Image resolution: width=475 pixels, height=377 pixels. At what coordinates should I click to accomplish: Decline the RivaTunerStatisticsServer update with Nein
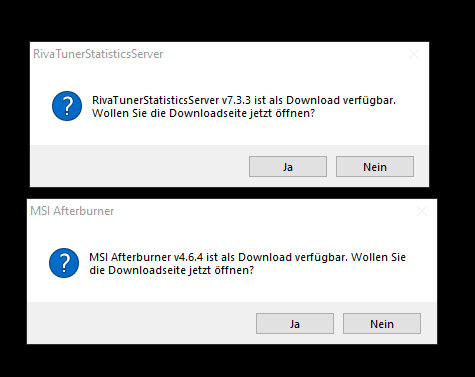375,166
